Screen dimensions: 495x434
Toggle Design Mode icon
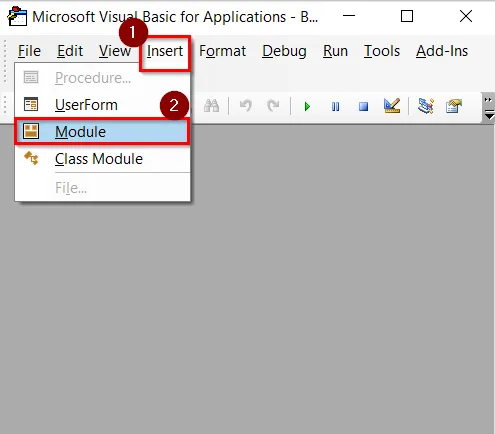(392, 106)
